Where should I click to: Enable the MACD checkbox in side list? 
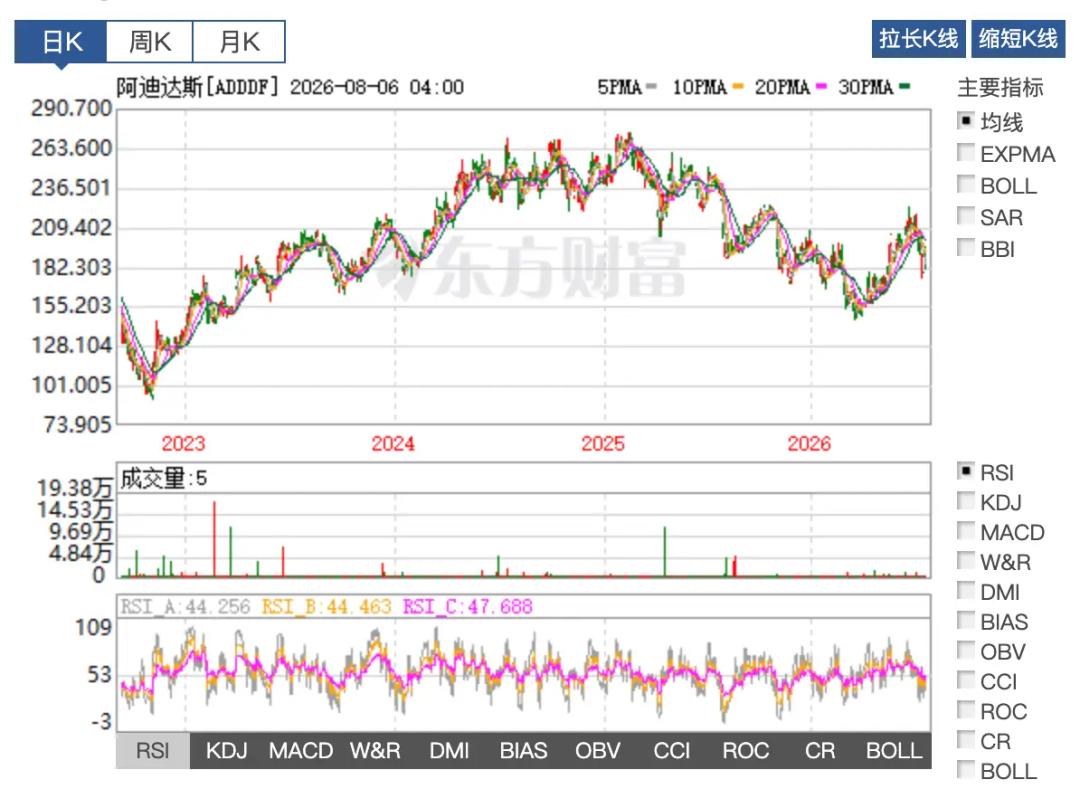pyautogui.click(x=966, y=532)
